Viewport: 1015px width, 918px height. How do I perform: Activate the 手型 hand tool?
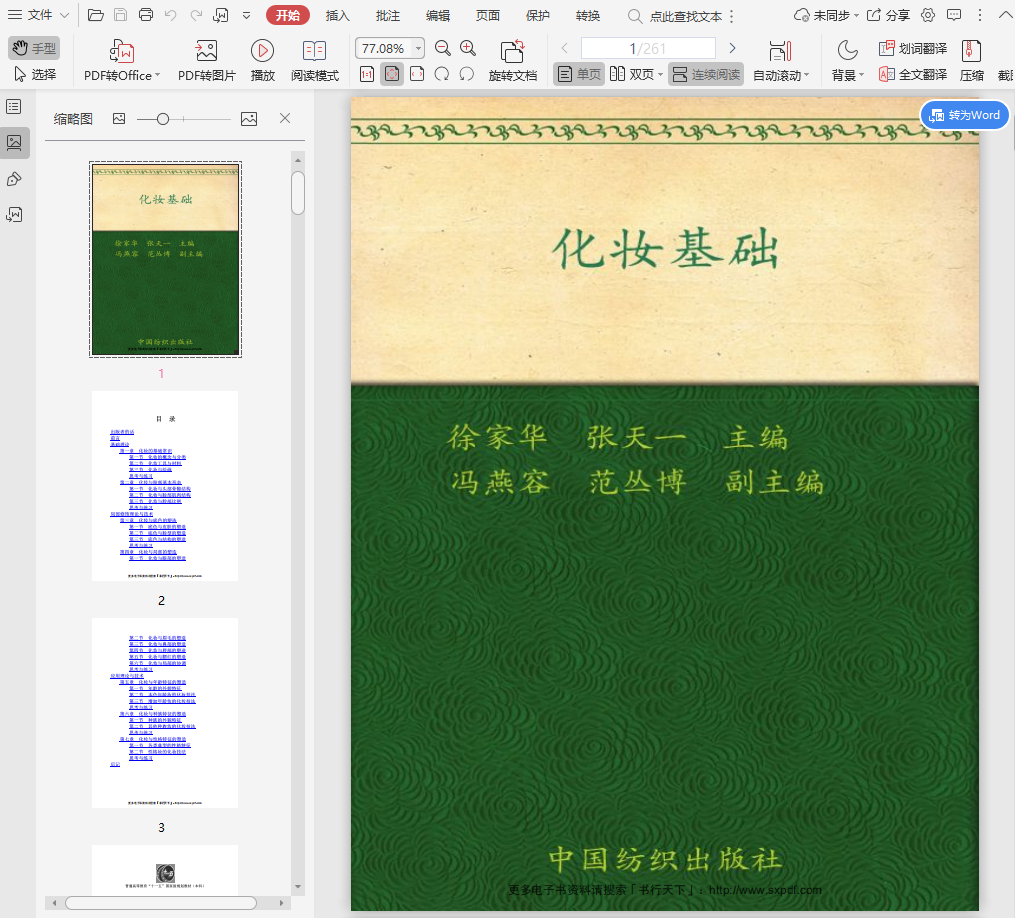point(34,49)
